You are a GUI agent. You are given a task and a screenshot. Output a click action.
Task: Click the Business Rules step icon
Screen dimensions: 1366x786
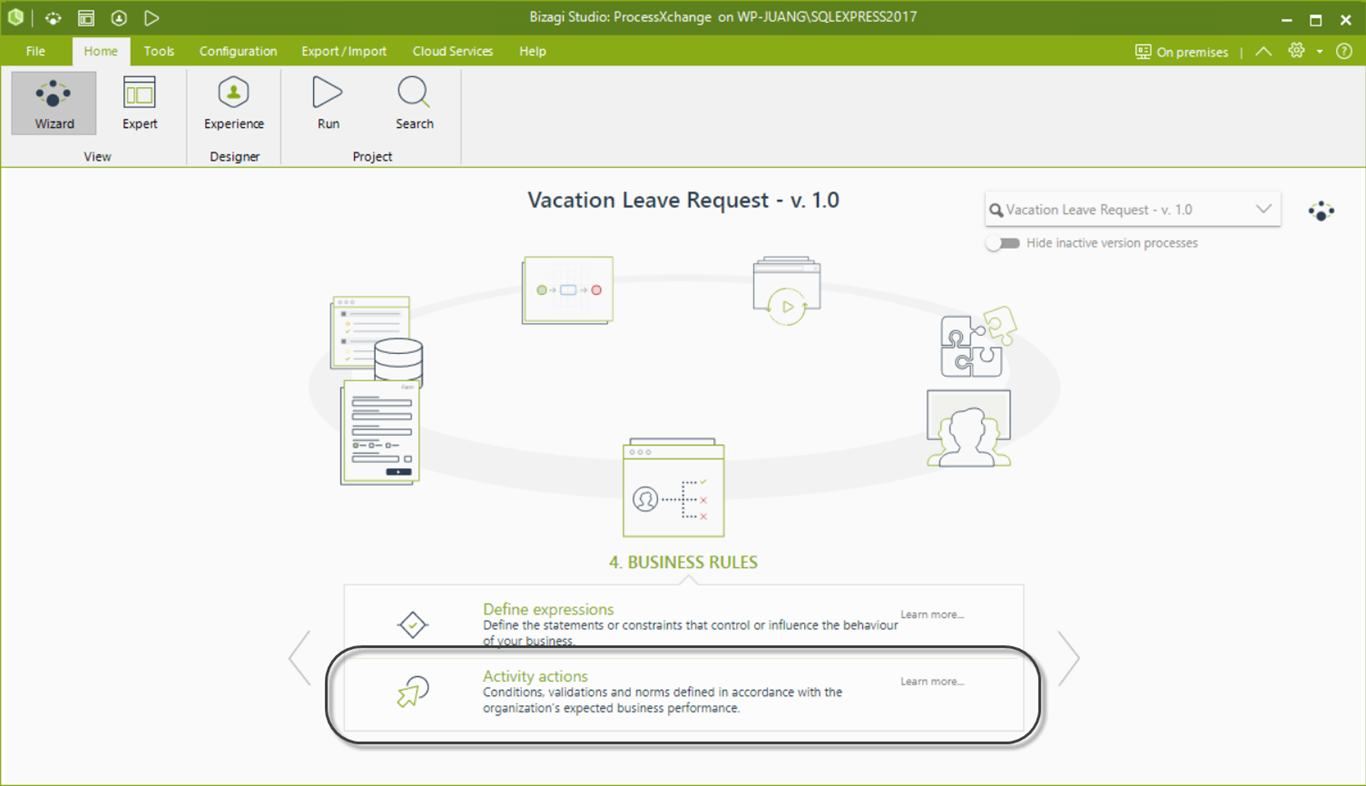click(673, 487)
